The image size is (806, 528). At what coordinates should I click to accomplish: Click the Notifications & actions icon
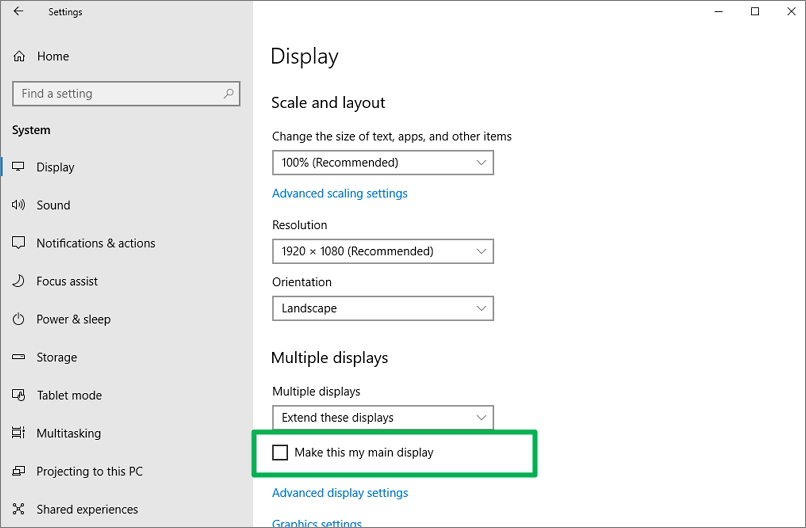(x=18, y=243)
